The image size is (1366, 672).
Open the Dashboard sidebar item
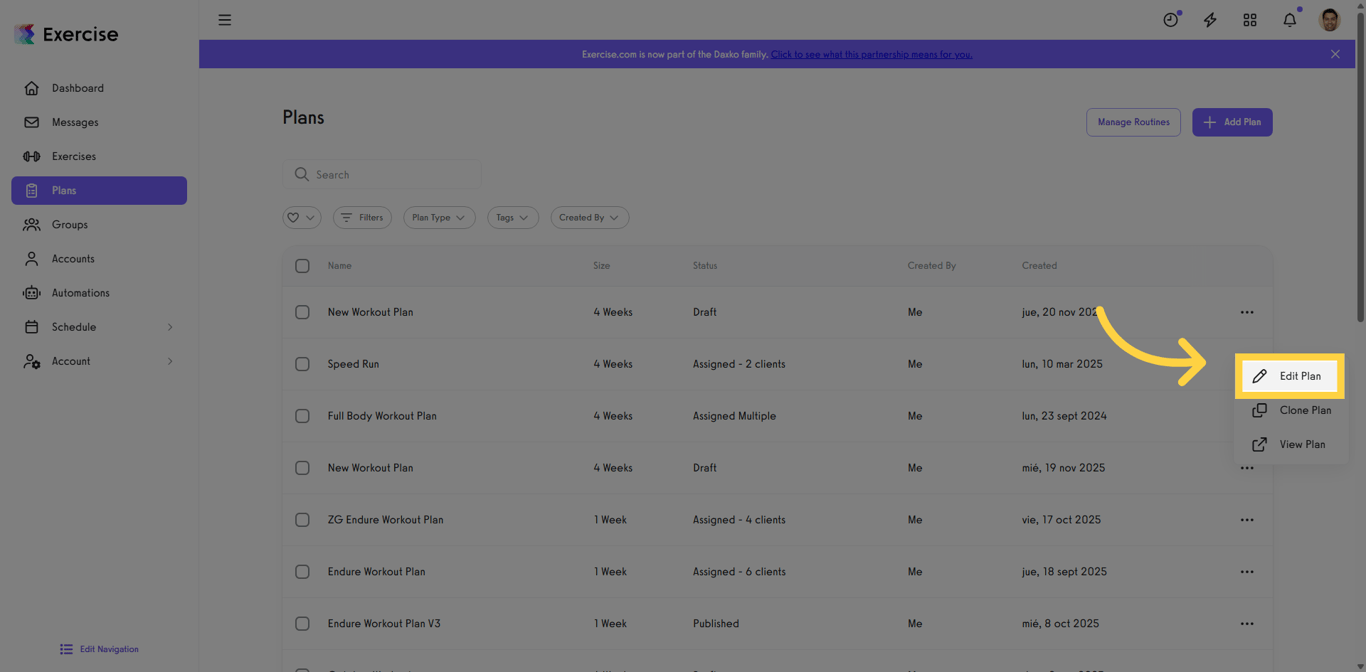[x=99, y=88]
